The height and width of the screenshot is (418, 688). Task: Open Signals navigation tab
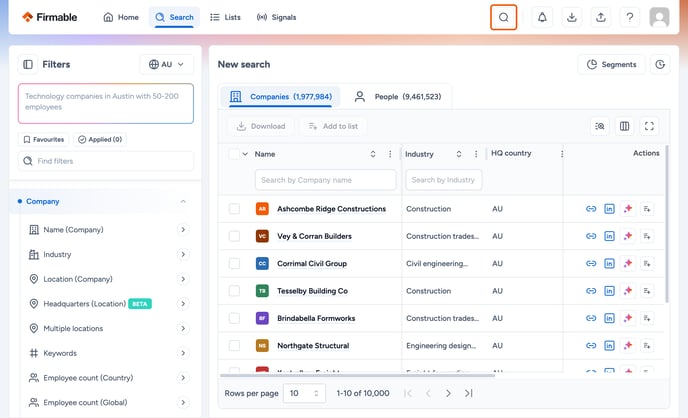pyautogui.click(x=276, y=17)
